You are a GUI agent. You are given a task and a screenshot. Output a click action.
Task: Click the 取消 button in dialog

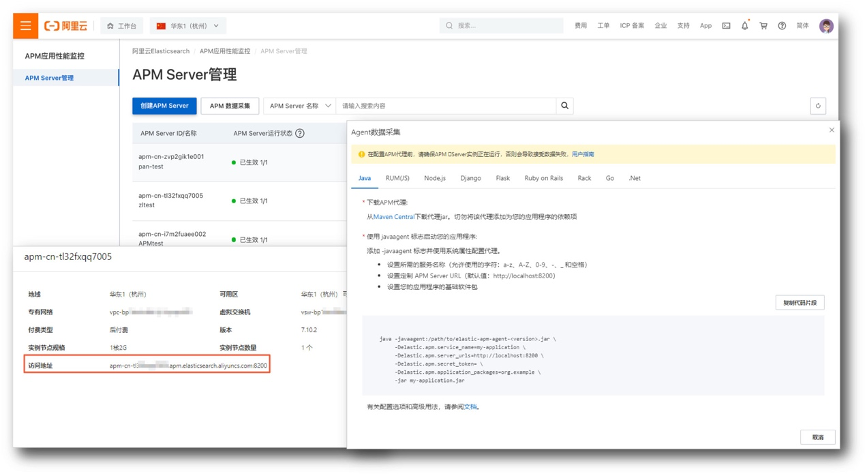[x=817, y=437]
